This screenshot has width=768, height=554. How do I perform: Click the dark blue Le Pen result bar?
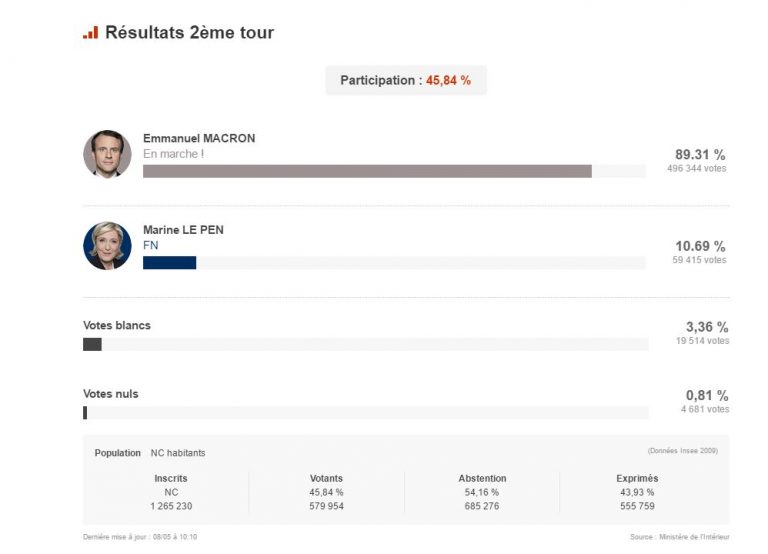(x=169, y=263)
